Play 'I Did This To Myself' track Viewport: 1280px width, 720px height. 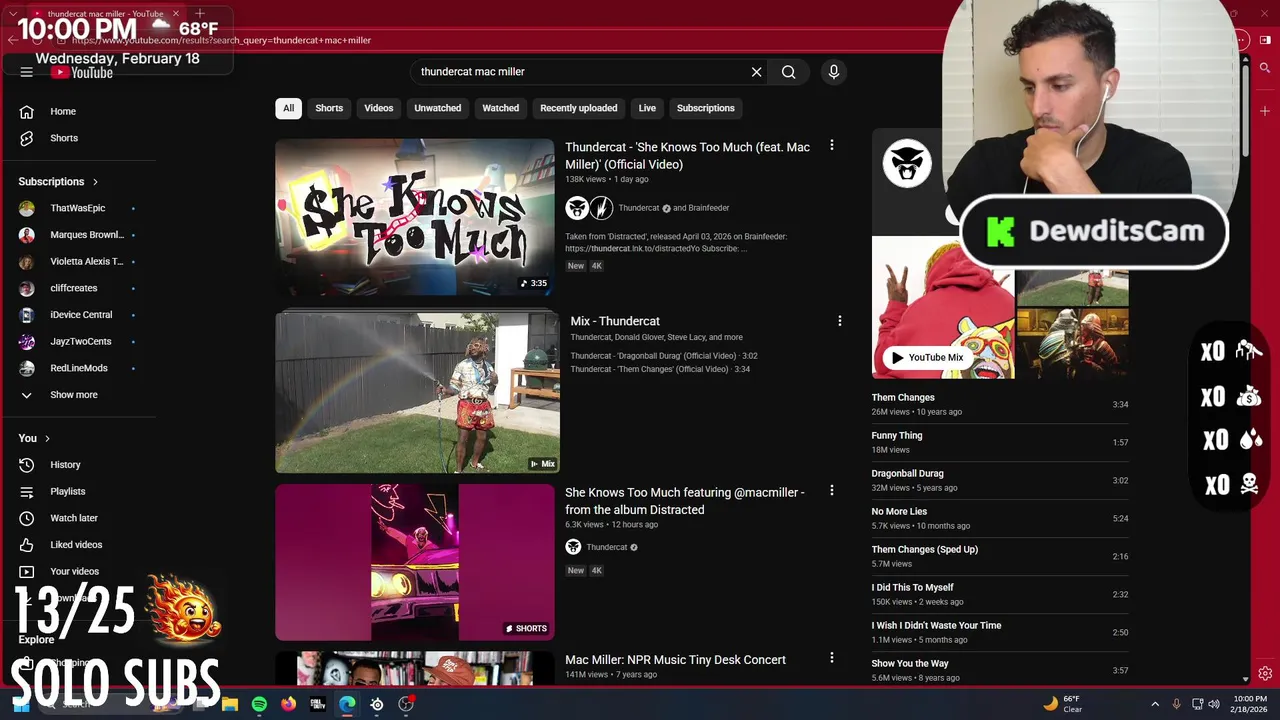pos(1000,595)
